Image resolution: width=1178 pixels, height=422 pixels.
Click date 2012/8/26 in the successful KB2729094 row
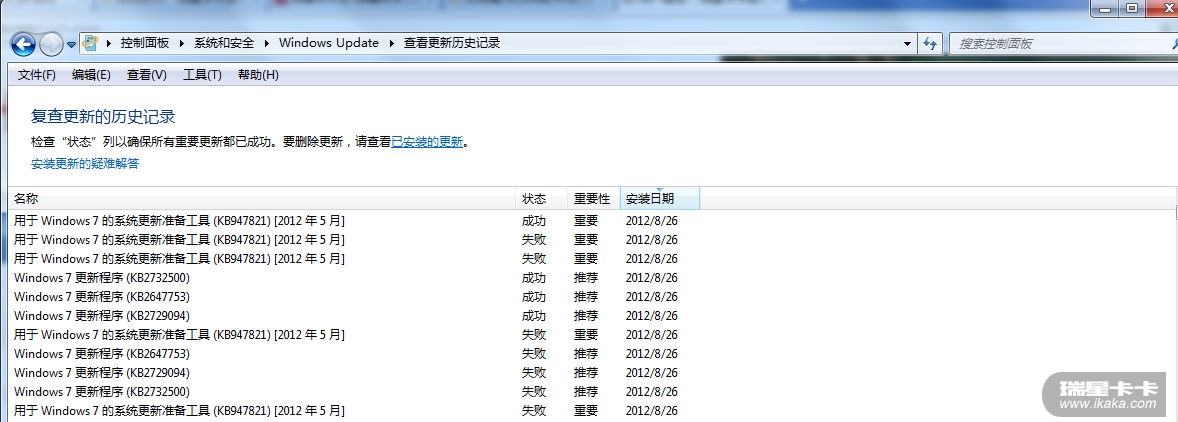point(651,315)
